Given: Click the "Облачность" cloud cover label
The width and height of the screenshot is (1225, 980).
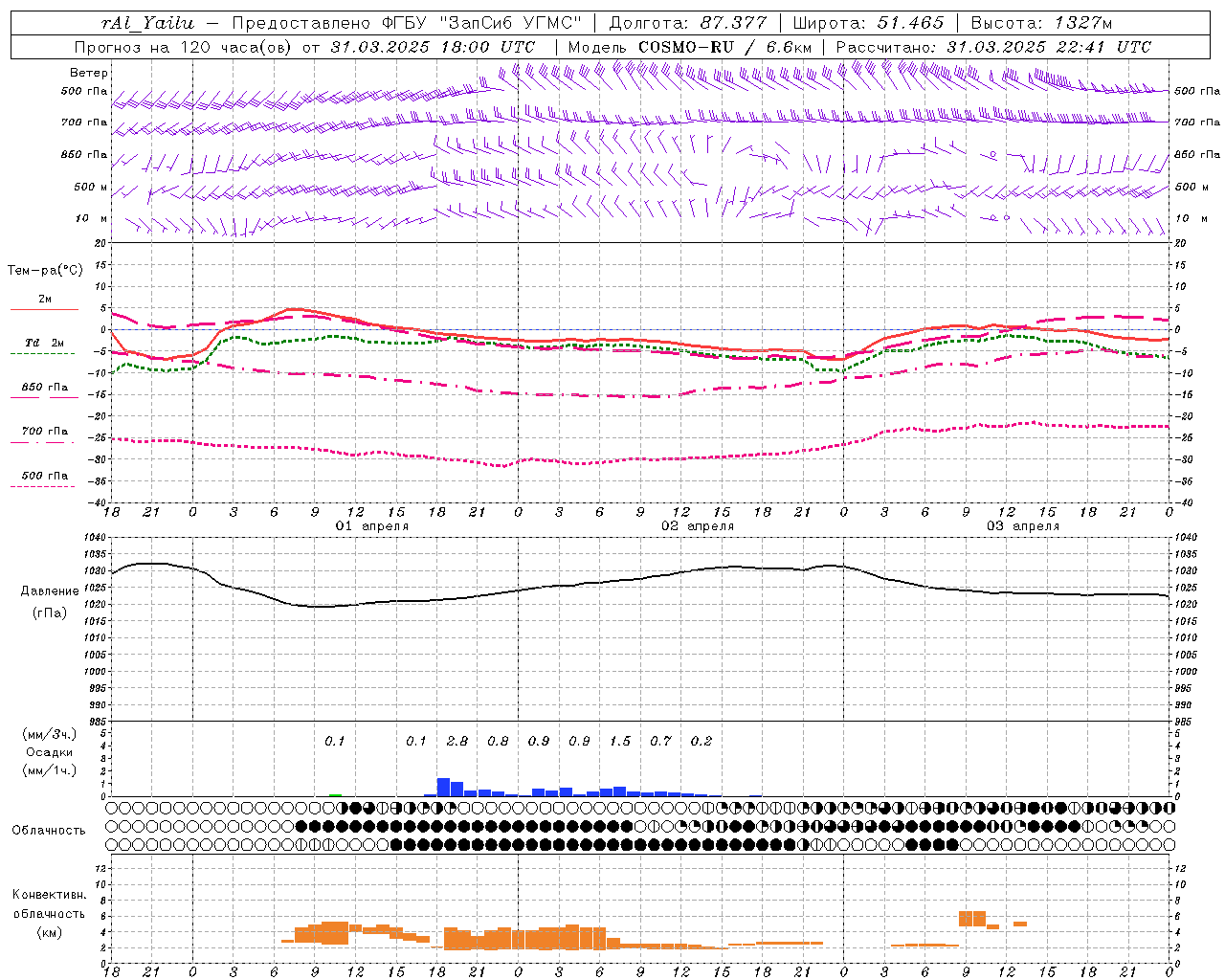Looking at the screenshot, I should pyautogui.click(x=49, y=830).
